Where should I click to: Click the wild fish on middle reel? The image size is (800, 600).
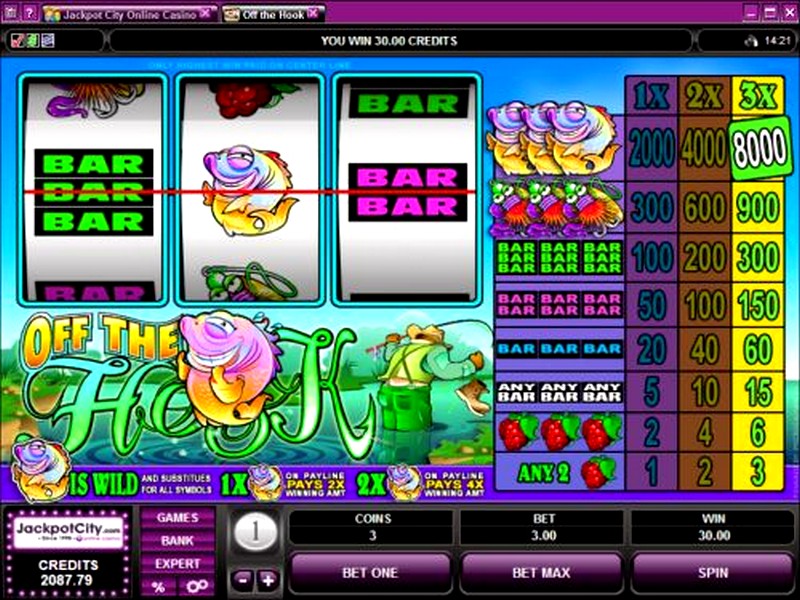coord(248,191)
